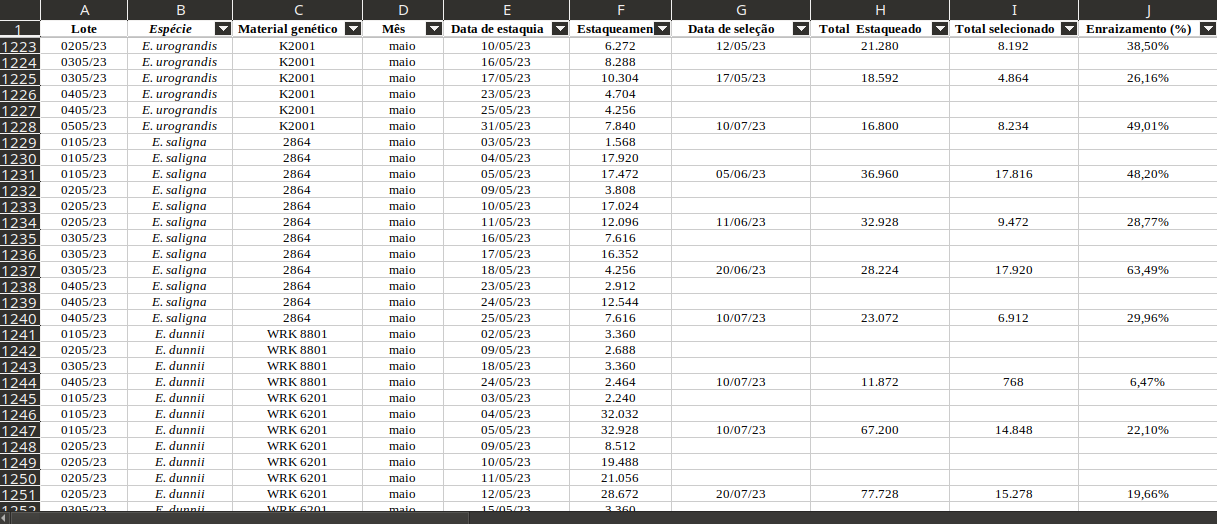Click data de seleção 05/06/23

tap(740, 174)
